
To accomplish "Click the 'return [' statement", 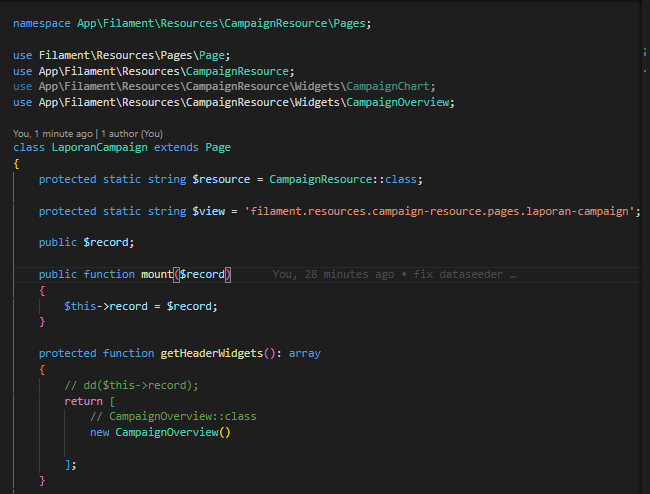I will pos(90,402).
